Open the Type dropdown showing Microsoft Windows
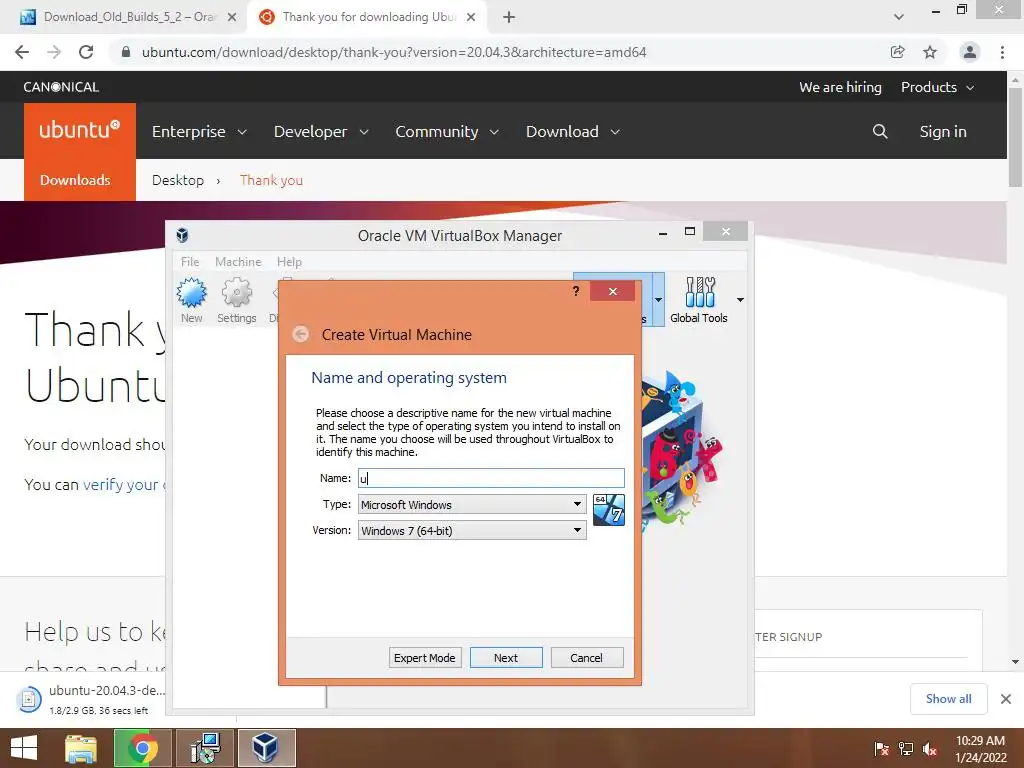Screen dimensions: 1024x768 pyautogui.click(x=472, y=504)
